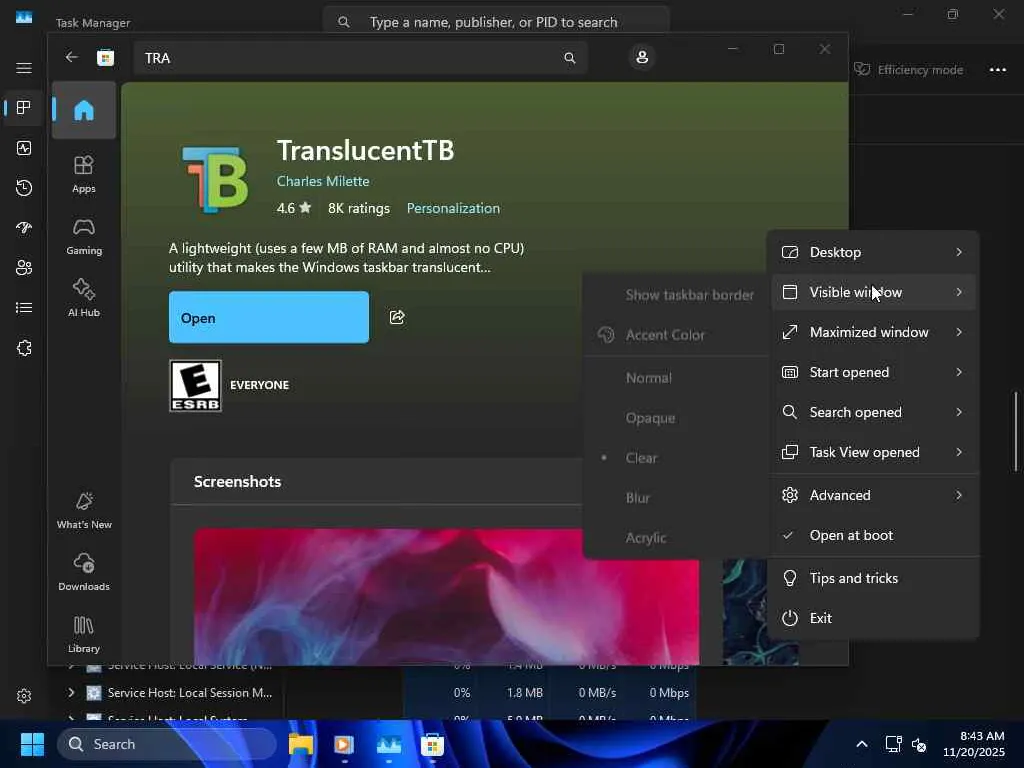Open clock showing 8:43 AM
Image resolution: width=1024 pixels, height=768 pixels.
[974, 744]
